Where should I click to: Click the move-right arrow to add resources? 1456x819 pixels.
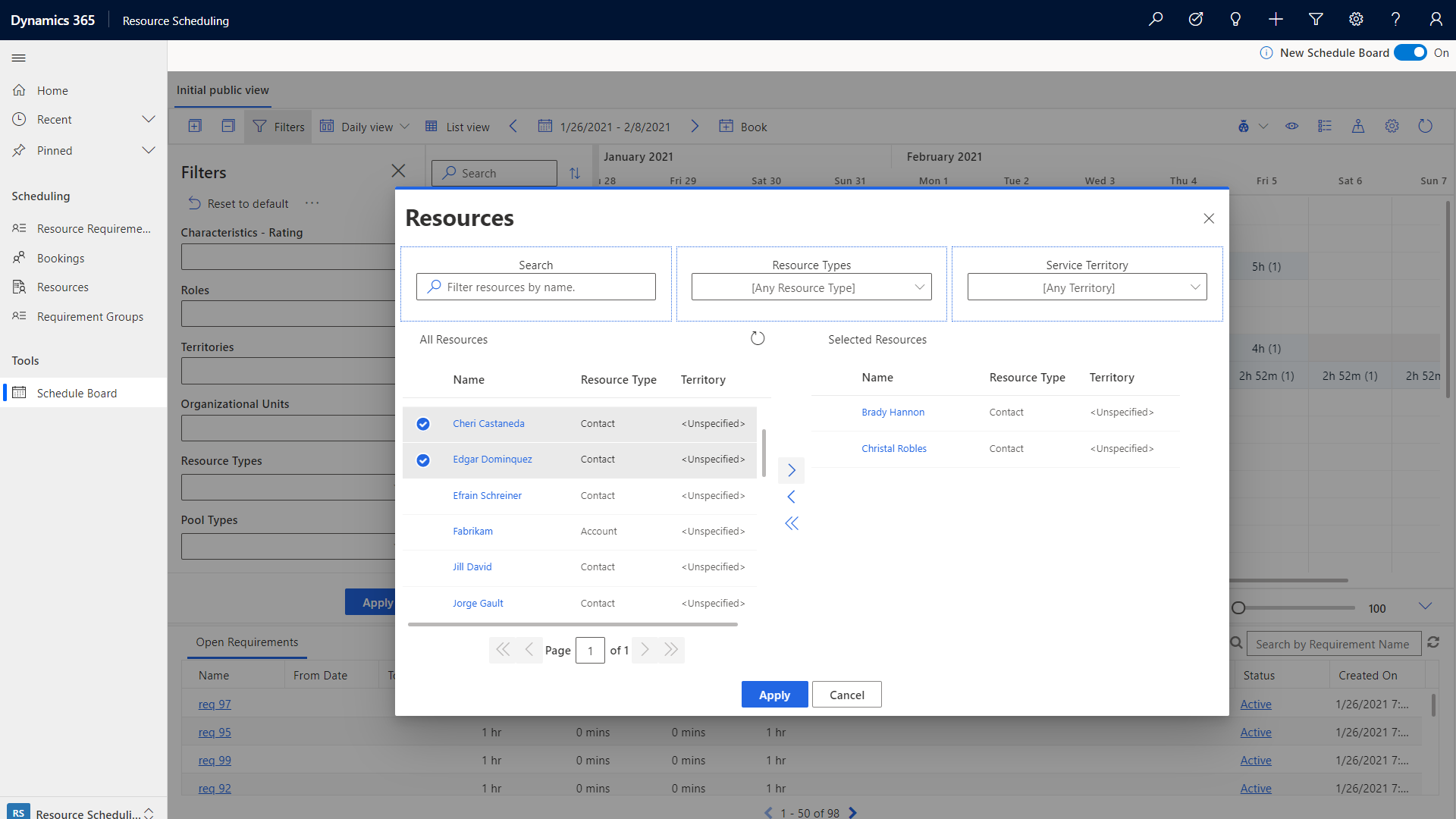click(791, 471)
